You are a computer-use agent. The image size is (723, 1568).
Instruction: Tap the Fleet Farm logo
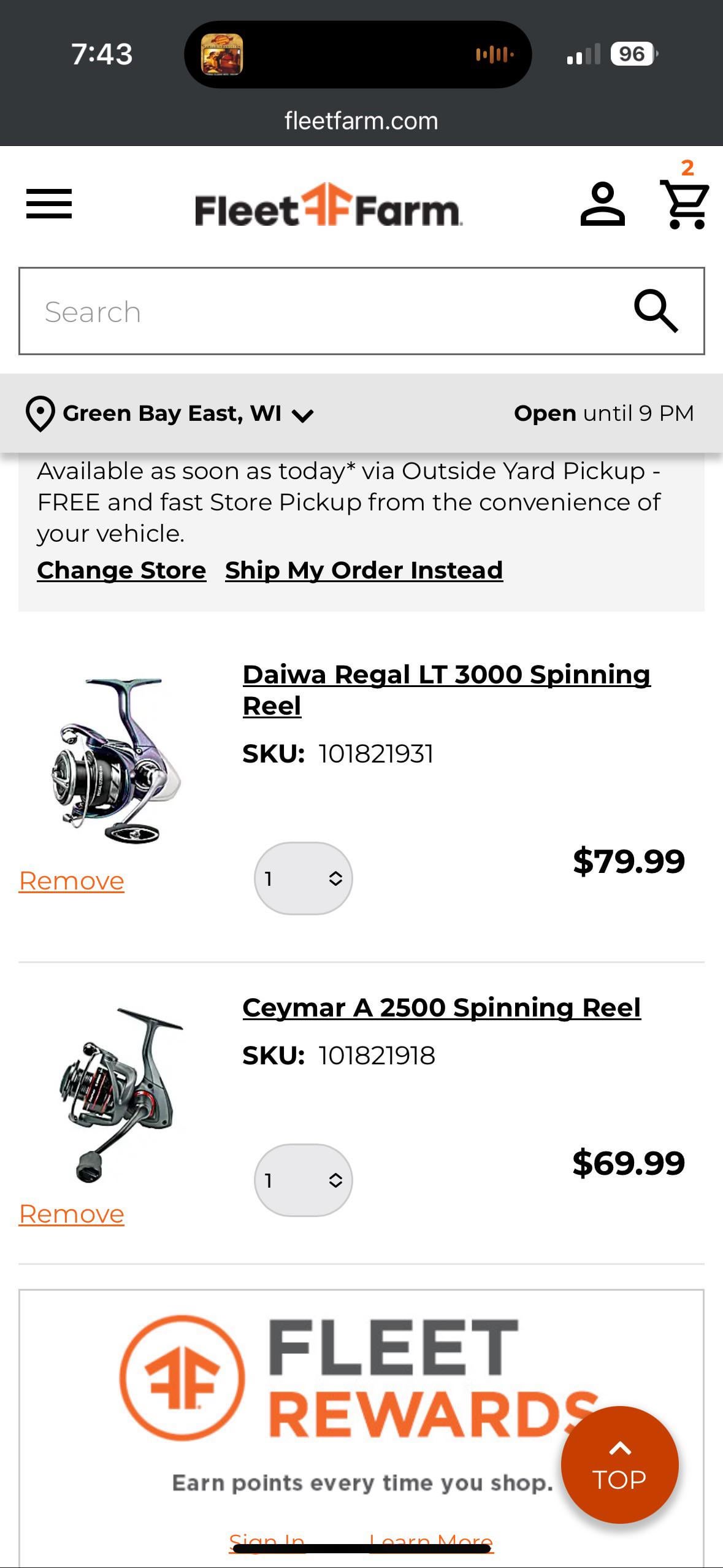tap(328, 206)
